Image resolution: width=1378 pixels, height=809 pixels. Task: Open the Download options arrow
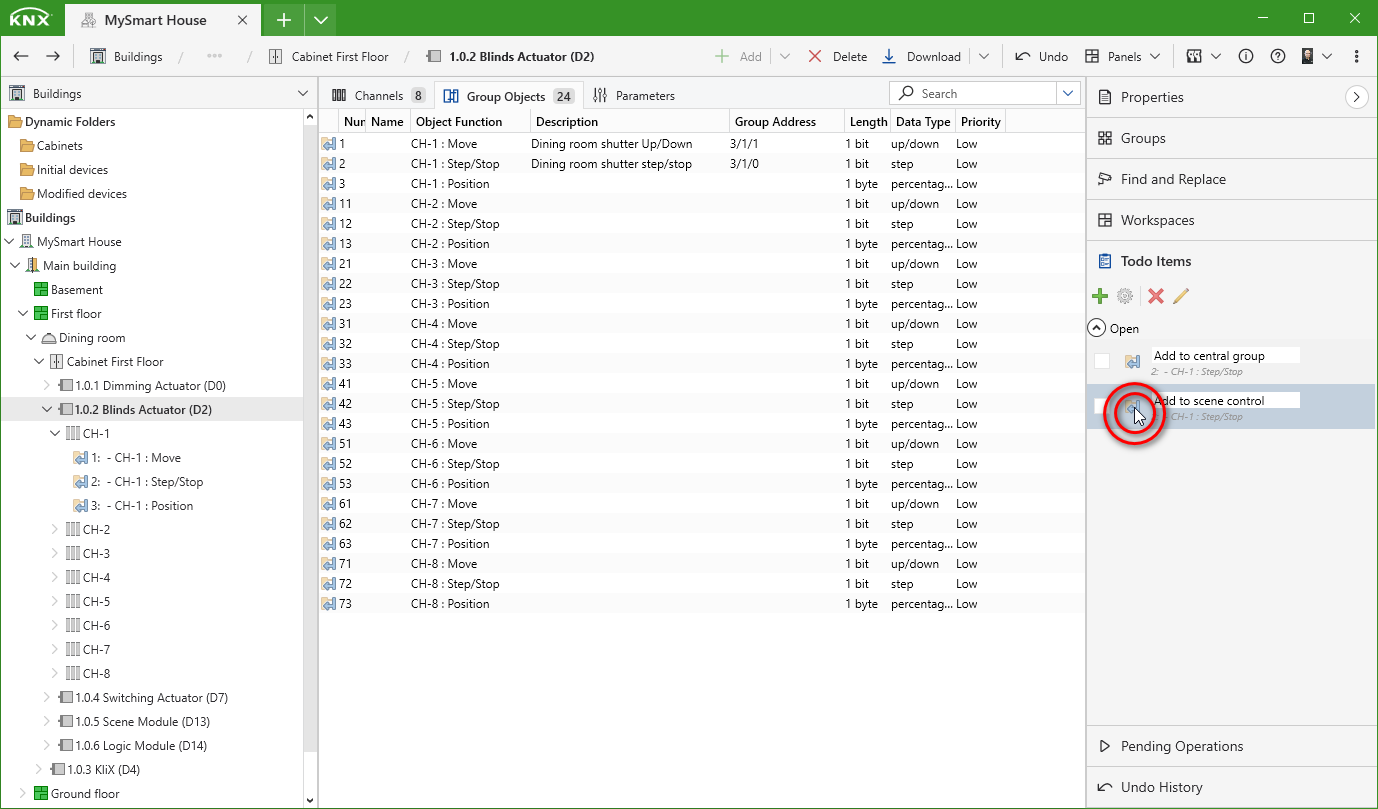[984, 57]
